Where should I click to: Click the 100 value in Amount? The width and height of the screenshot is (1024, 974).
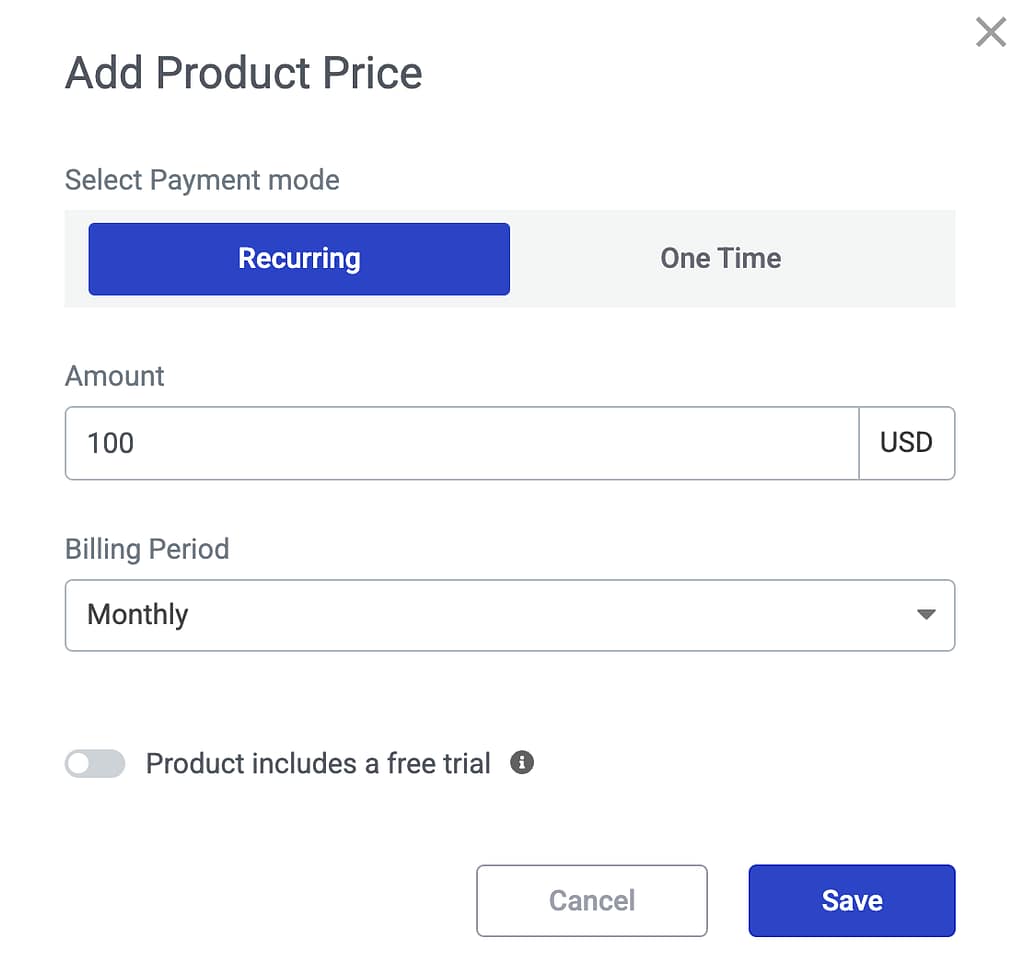point(110,443)
